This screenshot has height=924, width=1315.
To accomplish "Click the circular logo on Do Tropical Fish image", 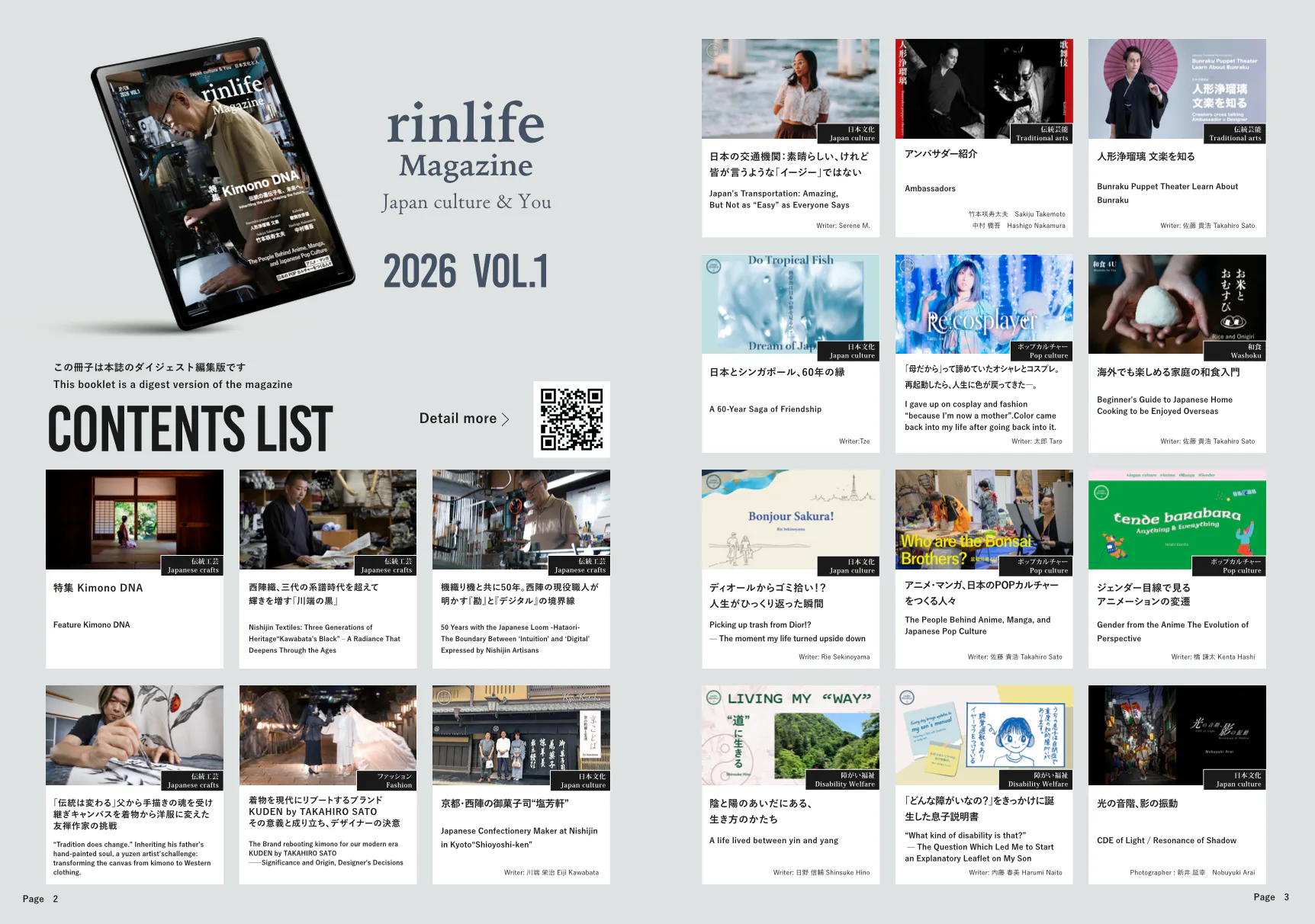I will (713, 267).
